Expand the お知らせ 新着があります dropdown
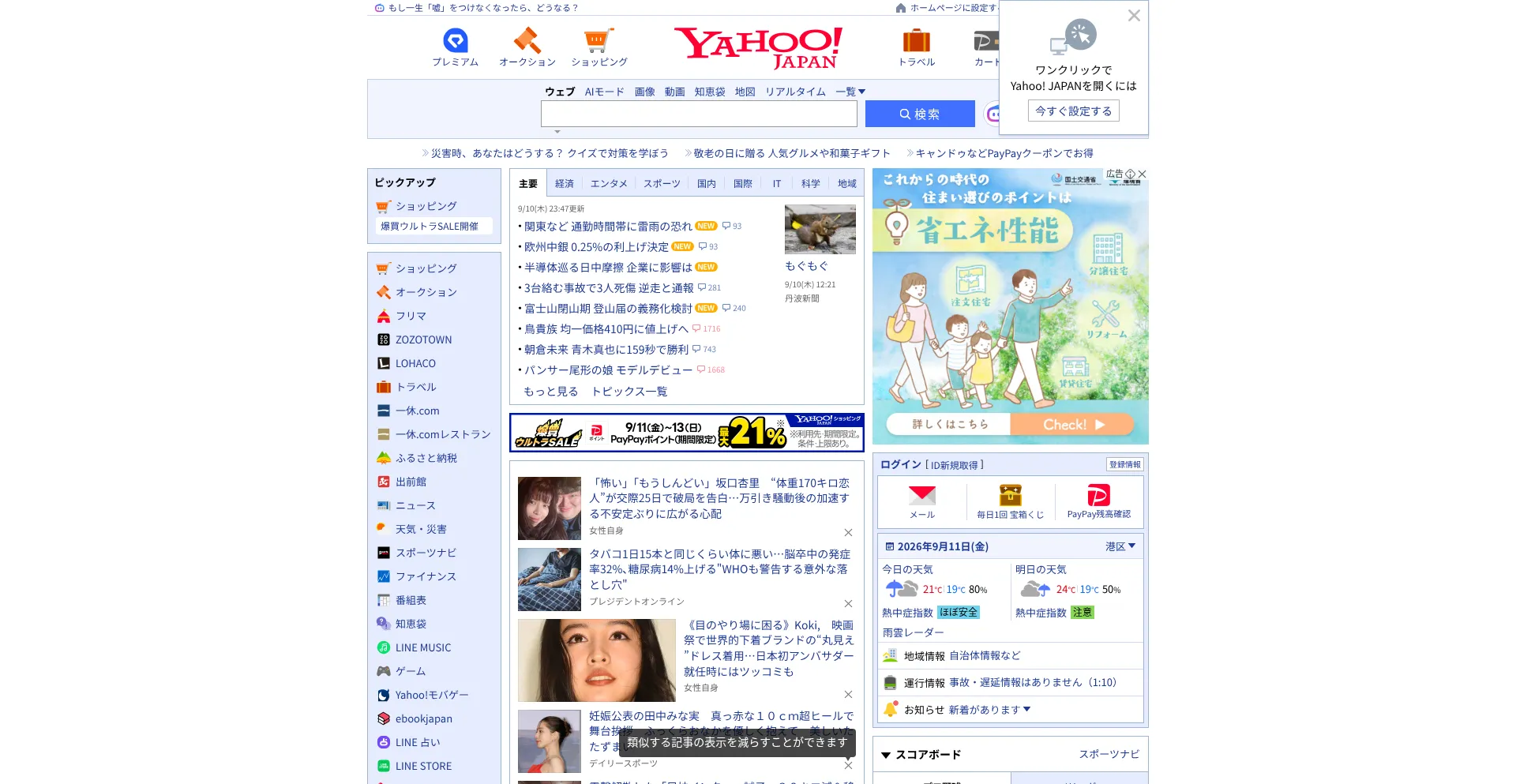 (989, 710)
